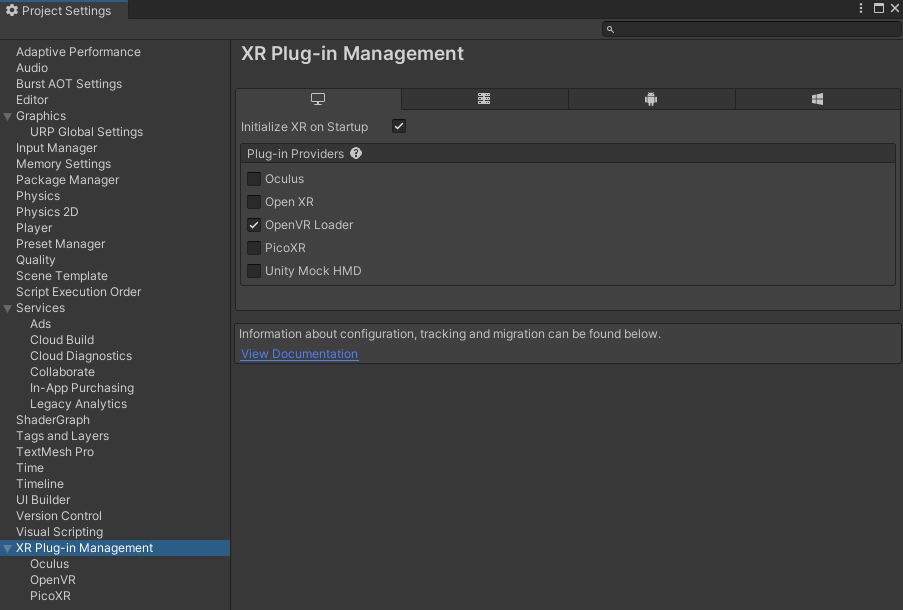This screenshot has width=903, height=610.
Task: Open the window's three-dot options menu
Action: click(861, 8)
